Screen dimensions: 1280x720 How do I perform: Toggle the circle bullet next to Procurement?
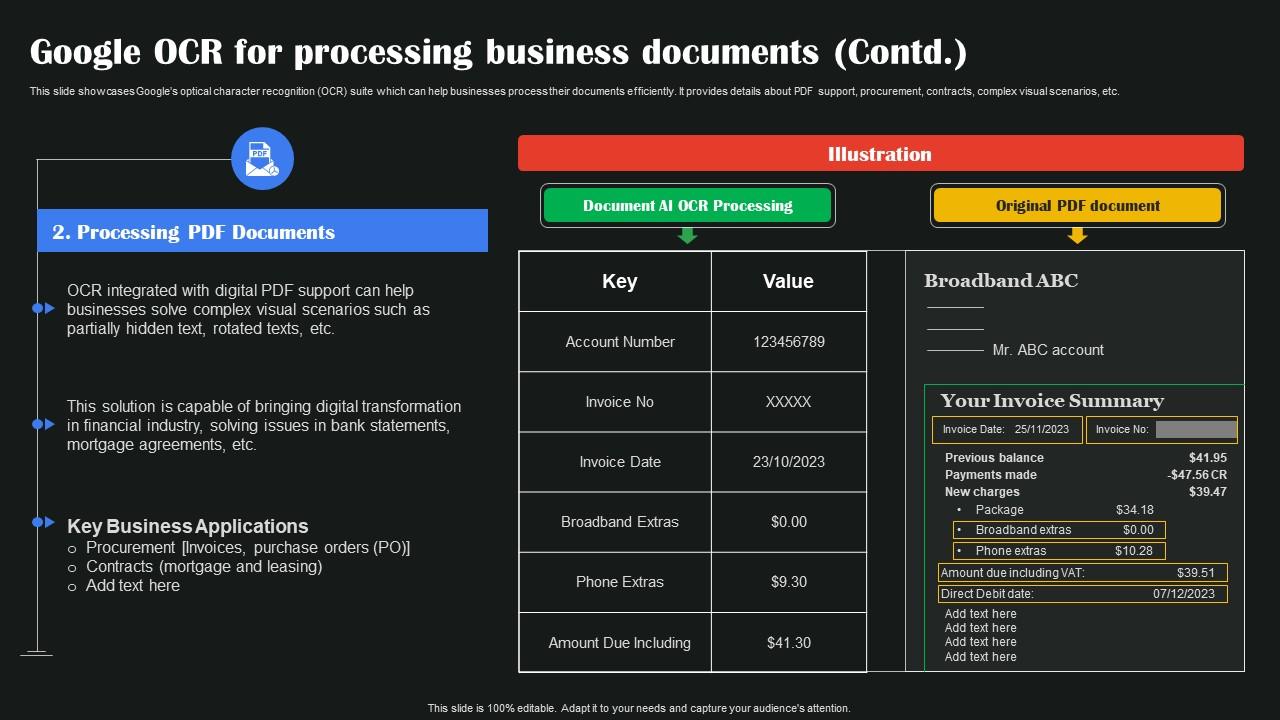pos(74,548)
